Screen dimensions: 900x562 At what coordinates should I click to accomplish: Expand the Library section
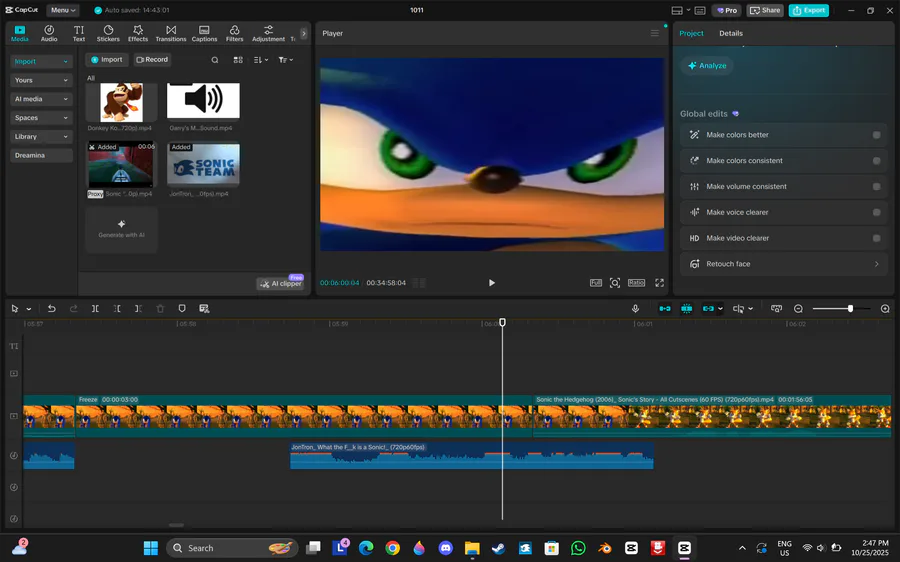tap(41, 137)
